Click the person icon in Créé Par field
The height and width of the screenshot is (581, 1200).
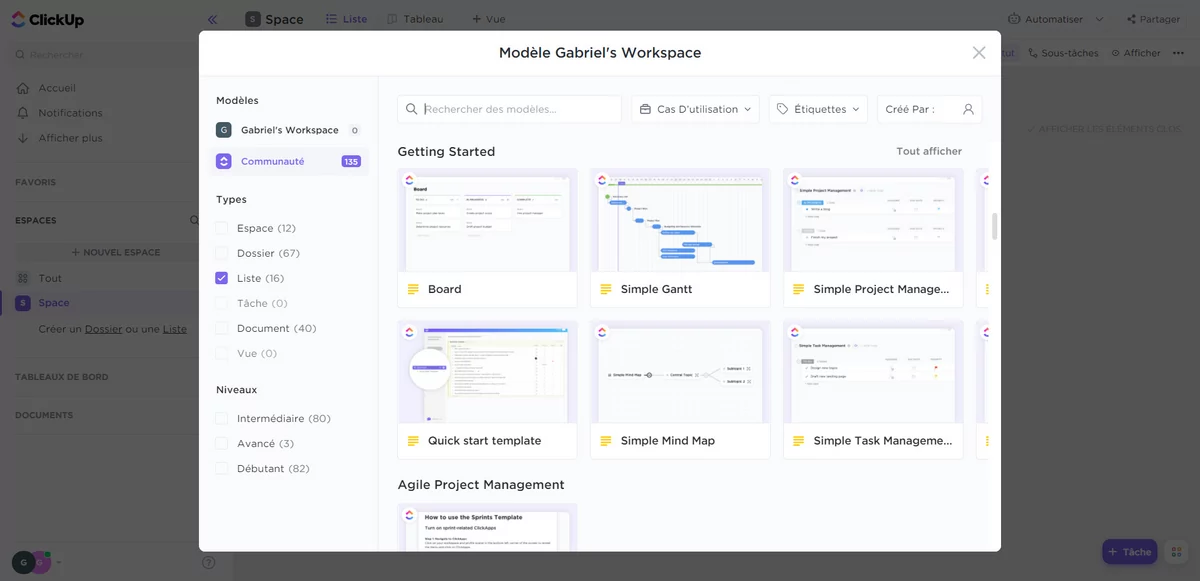pos(968,109)
